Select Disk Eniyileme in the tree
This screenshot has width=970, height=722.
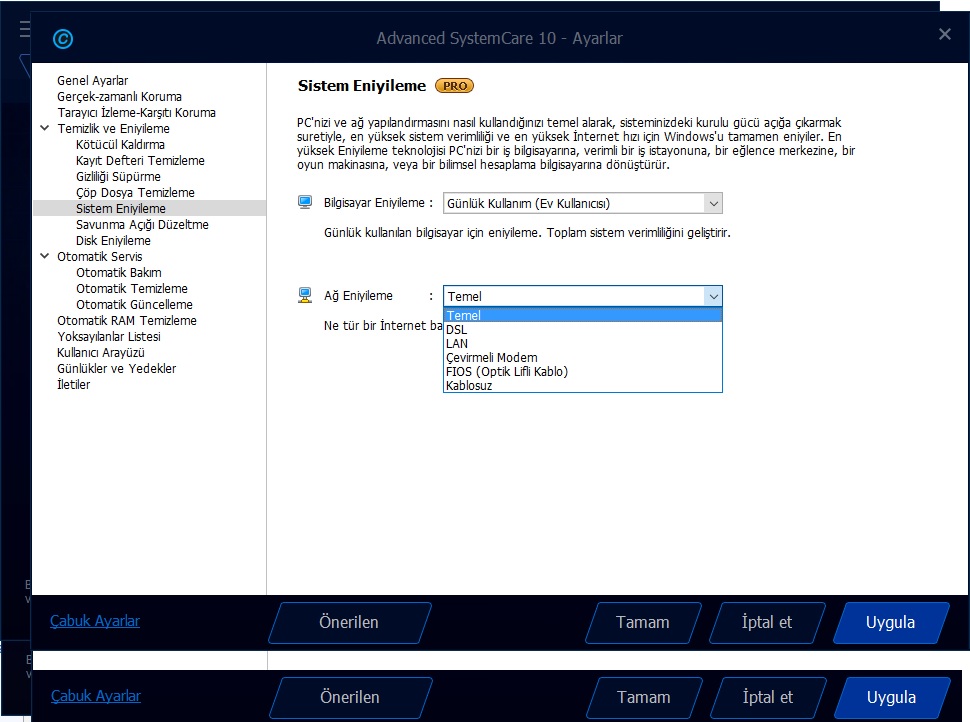click(x=113, y=241)
